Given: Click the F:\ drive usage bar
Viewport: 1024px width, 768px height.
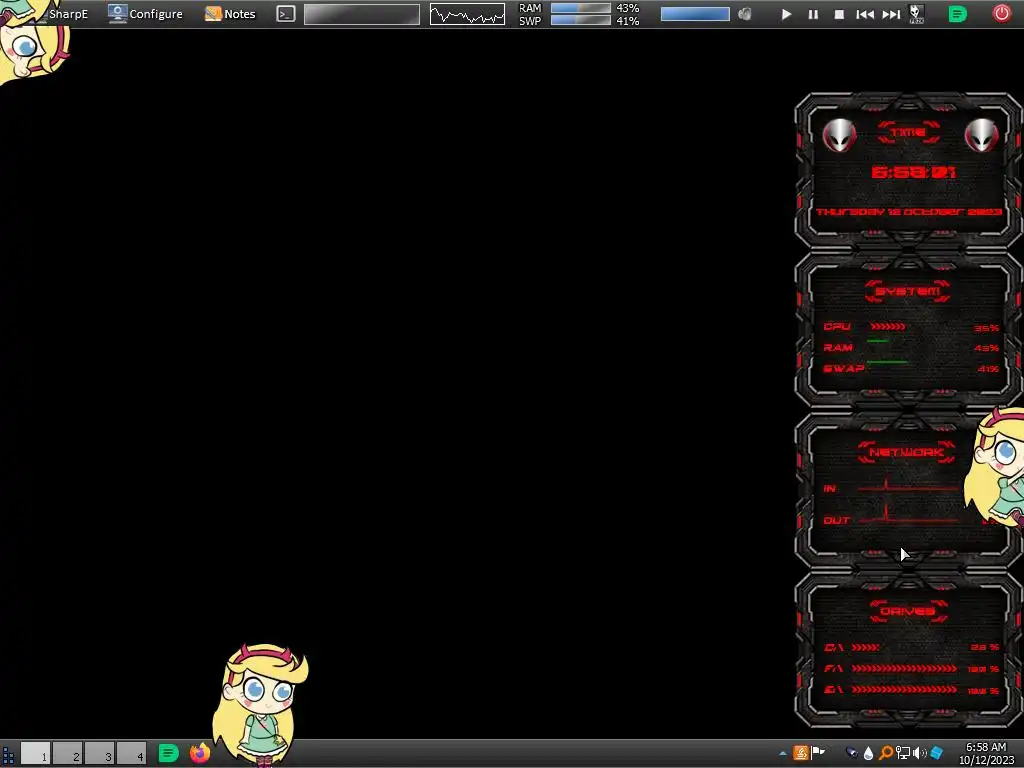Looking at the screenshot, I should click(904, 668).
